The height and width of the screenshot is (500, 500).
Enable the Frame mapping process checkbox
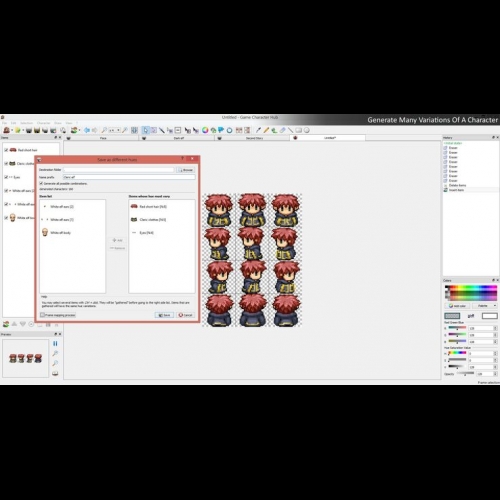pyautogui.click(x=42, y=315)
